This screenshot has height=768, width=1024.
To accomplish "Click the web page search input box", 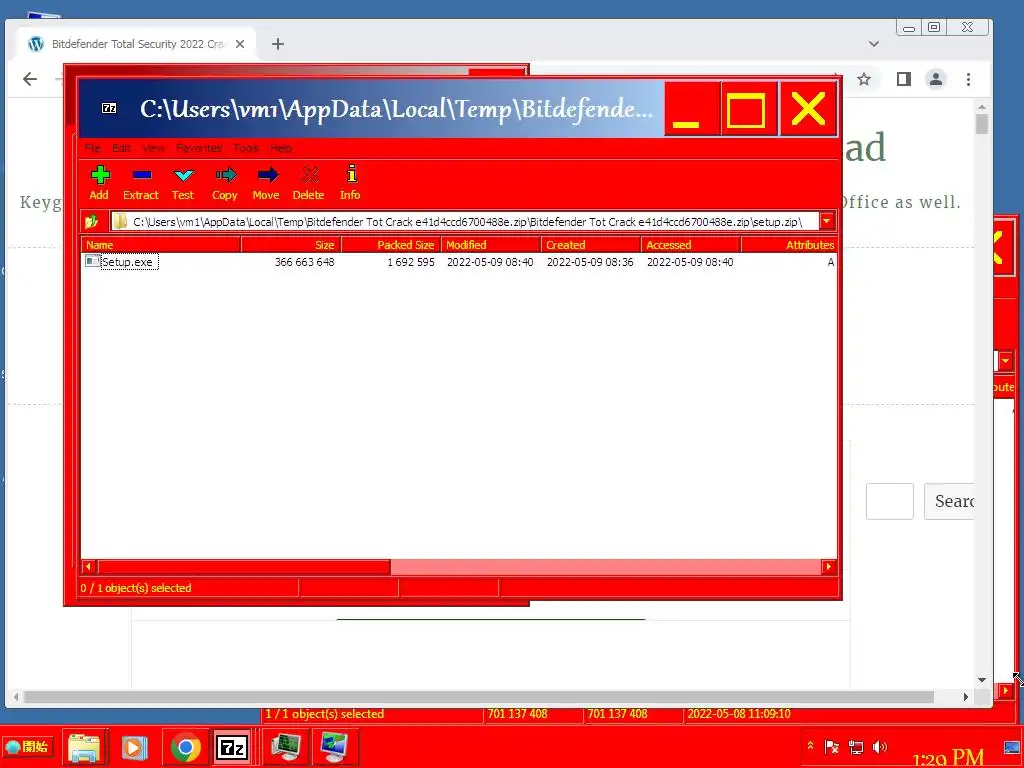I will pyautogui.click(x=889, y=501).
